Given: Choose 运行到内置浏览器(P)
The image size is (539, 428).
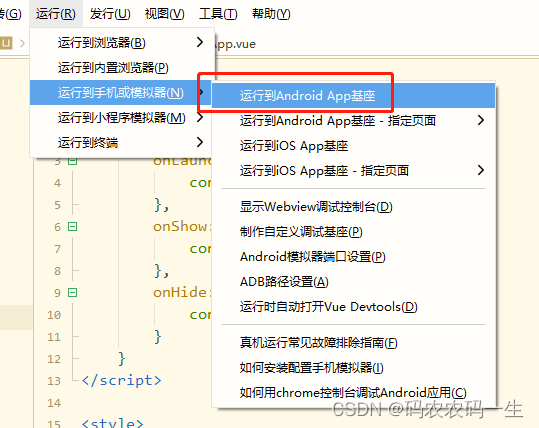Looking at the screenshot, I should (122, 67).
